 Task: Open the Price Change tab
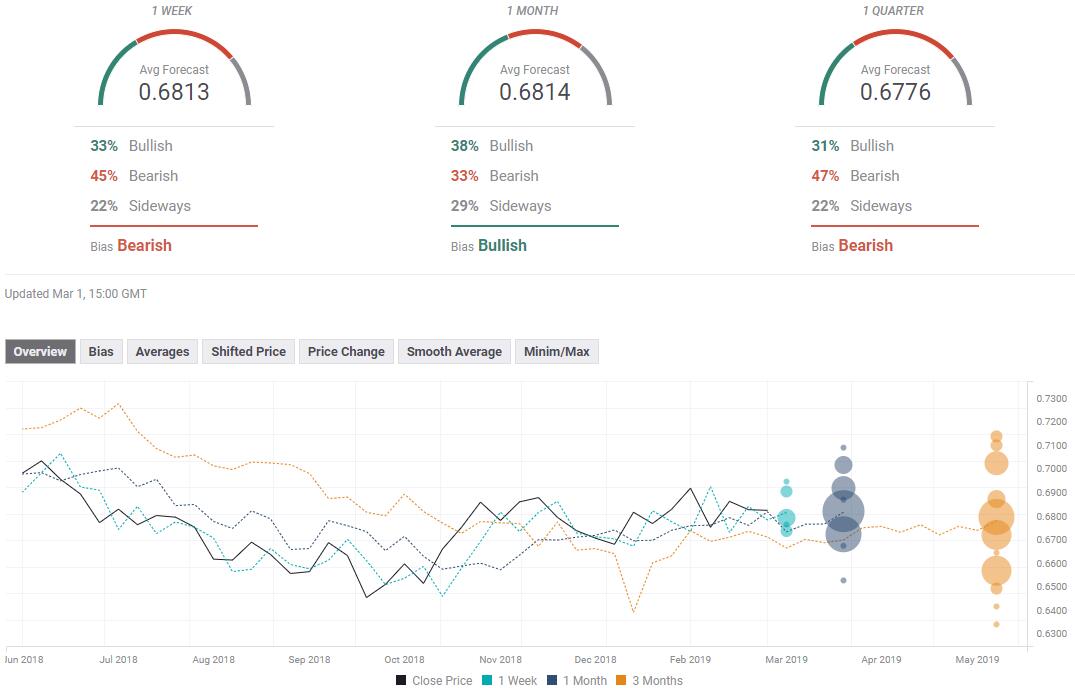(x=346, y=352)
